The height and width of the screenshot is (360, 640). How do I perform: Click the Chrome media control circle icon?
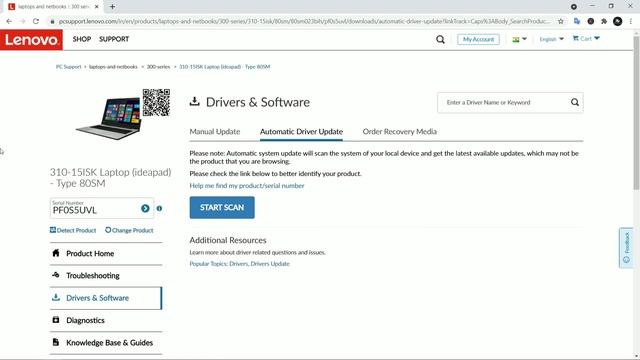point(573,7)
